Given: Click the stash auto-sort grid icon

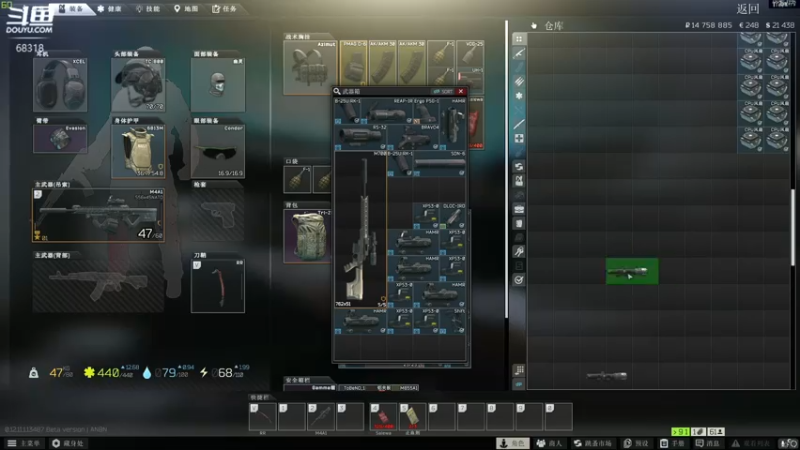Looking at the screenshot, I should pyautogui.click(x=519, y=370).
